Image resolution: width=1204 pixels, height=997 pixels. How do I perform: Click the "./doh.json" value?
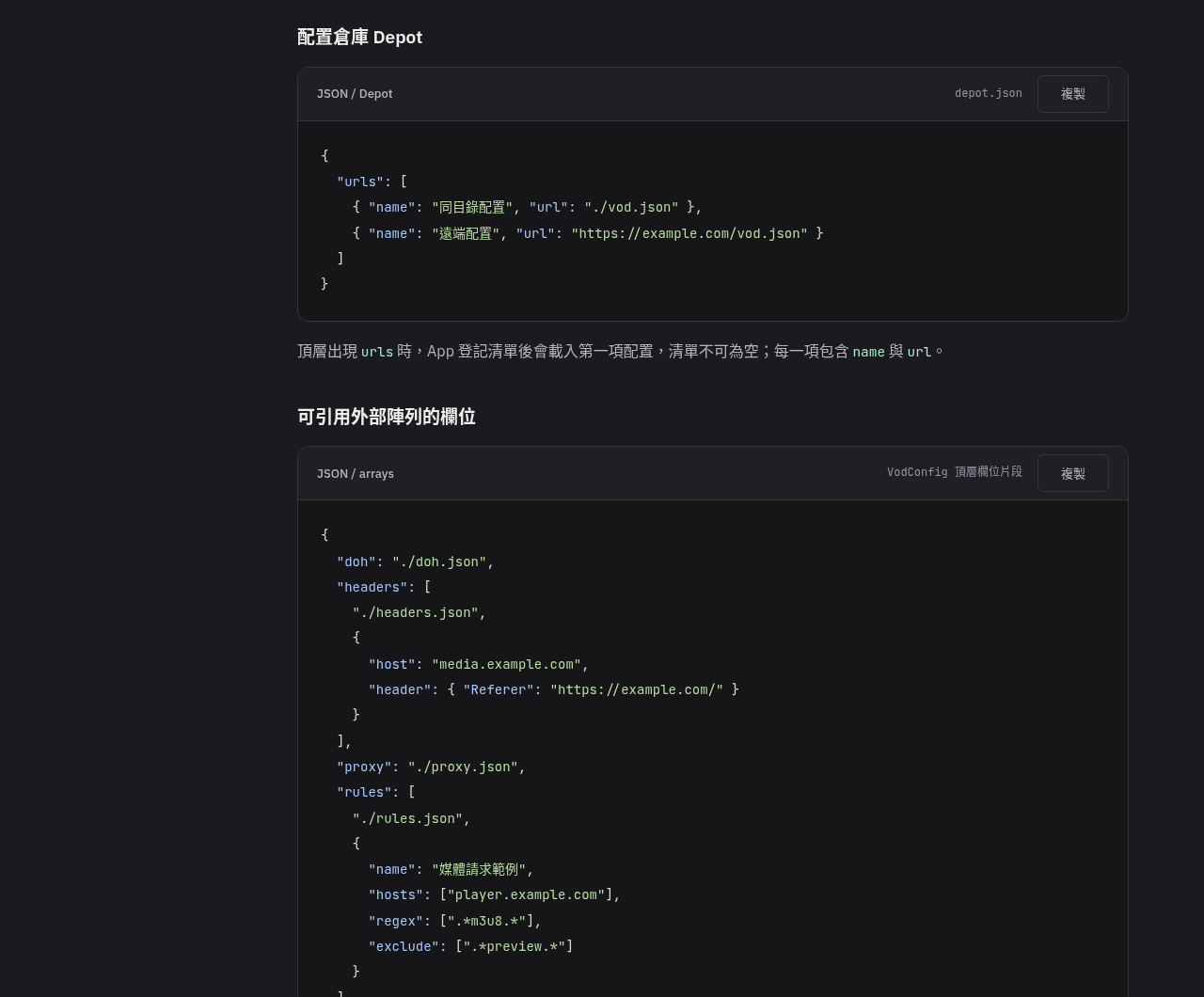click(439, 562)
